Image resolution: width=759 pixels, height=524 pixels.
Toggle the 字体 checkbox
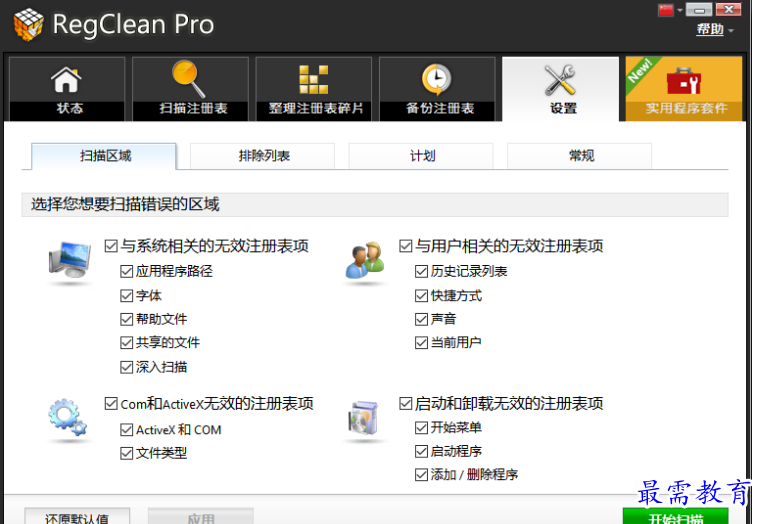[126, 296]
